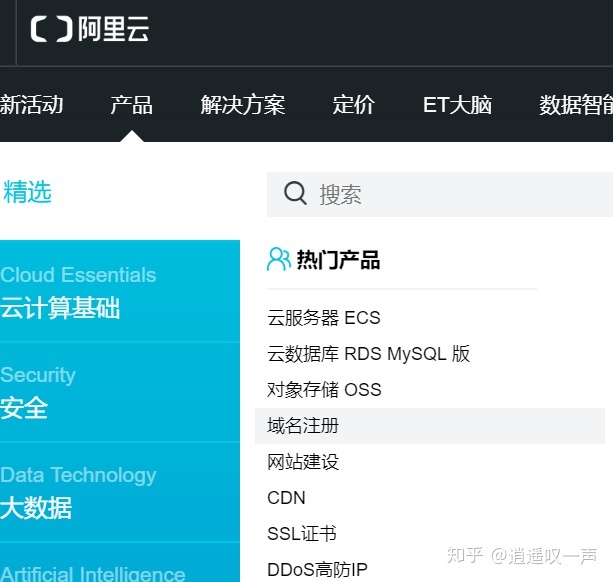613x582 pixels.
Task: Click the search magnifier icon
Action: tap(295, 193)
